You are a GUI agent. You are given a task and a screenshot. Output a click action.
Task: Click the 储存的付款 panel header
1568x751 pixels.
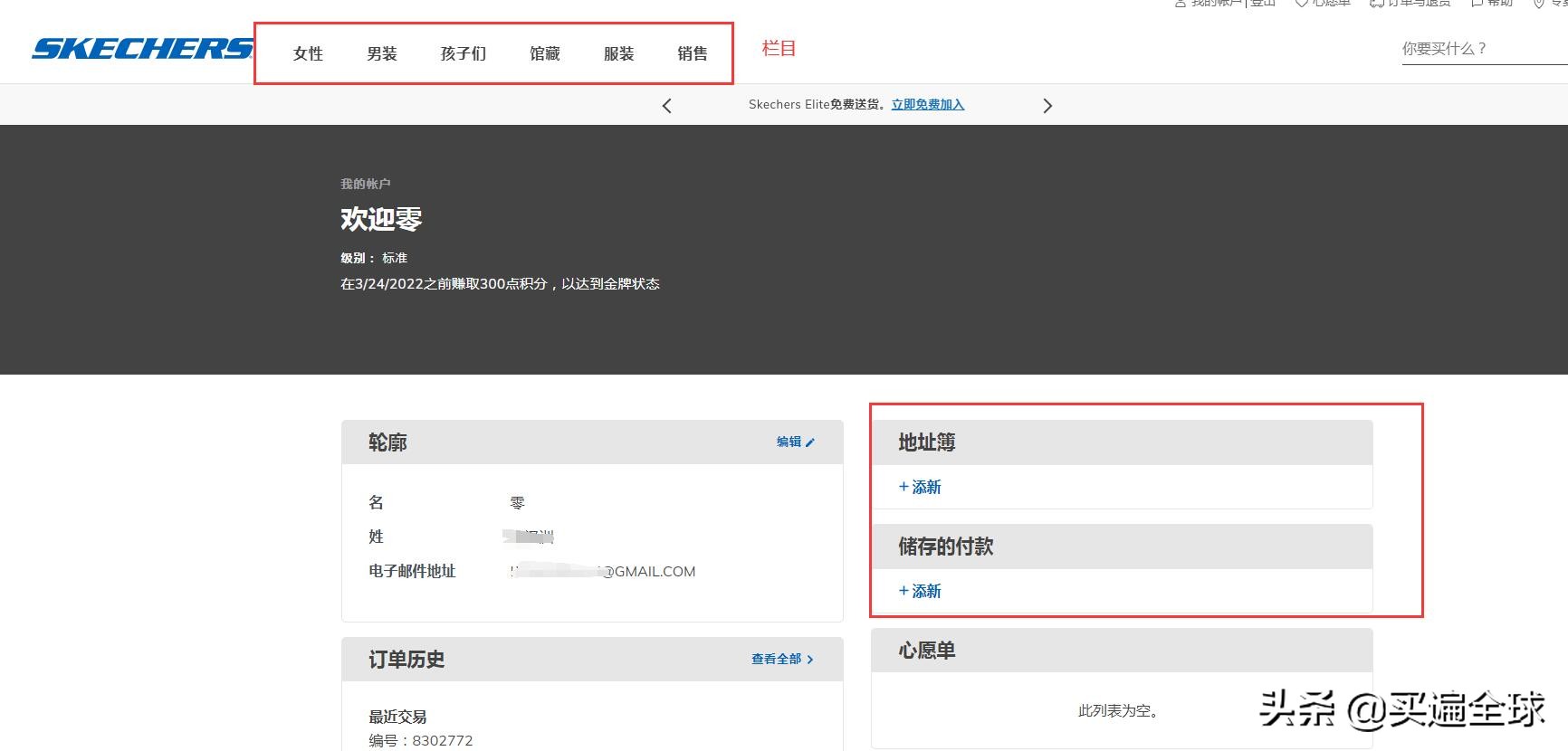tap(1122, 547)
